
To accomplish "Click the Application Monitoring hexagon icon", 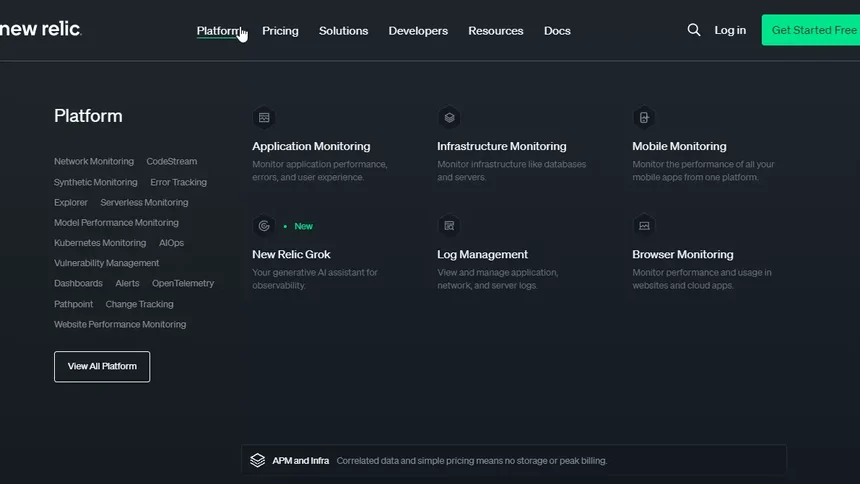I will pyautogui.click(x=264, y=117).
